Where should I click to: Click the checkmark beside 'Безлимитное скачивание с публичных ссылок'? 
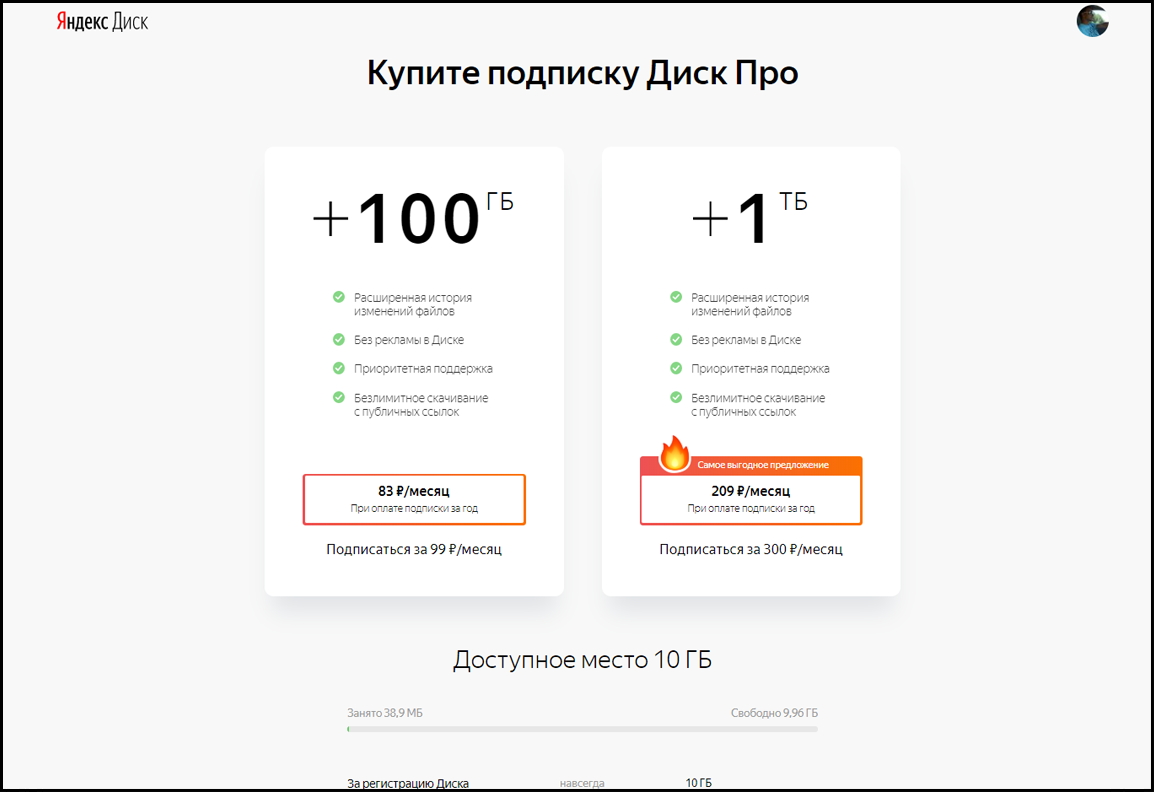point(340,398)
